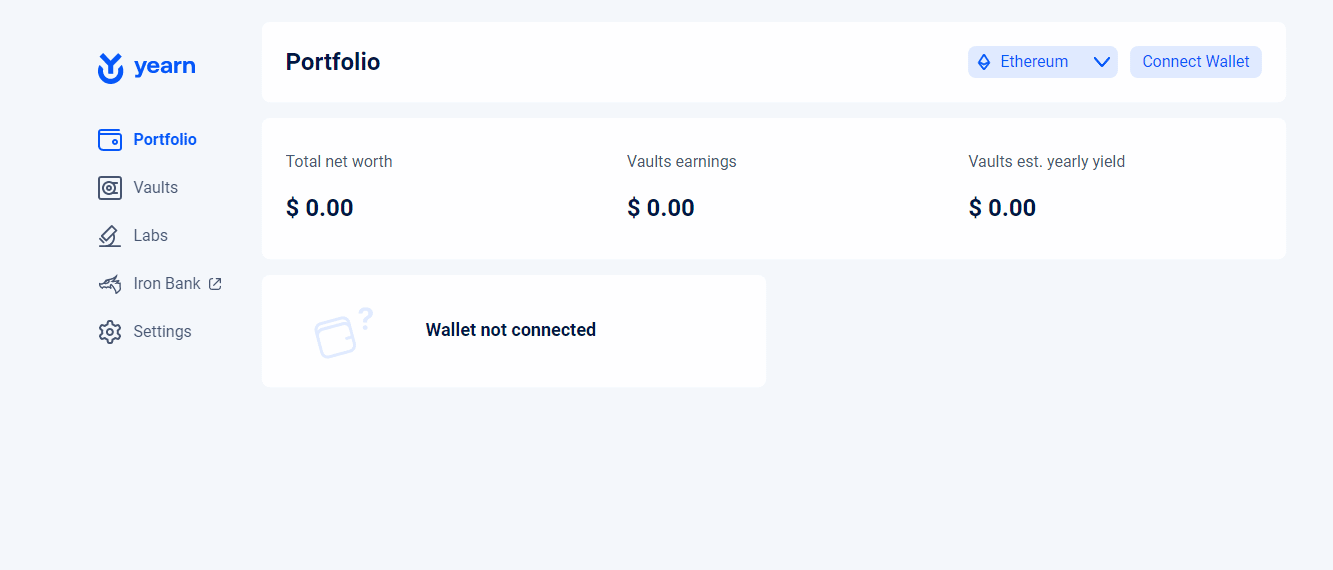Image resolution: width=1333 pixels, height=570 pixels.
Task: Go to the Portfolio menu item
Action: [148, 140]
